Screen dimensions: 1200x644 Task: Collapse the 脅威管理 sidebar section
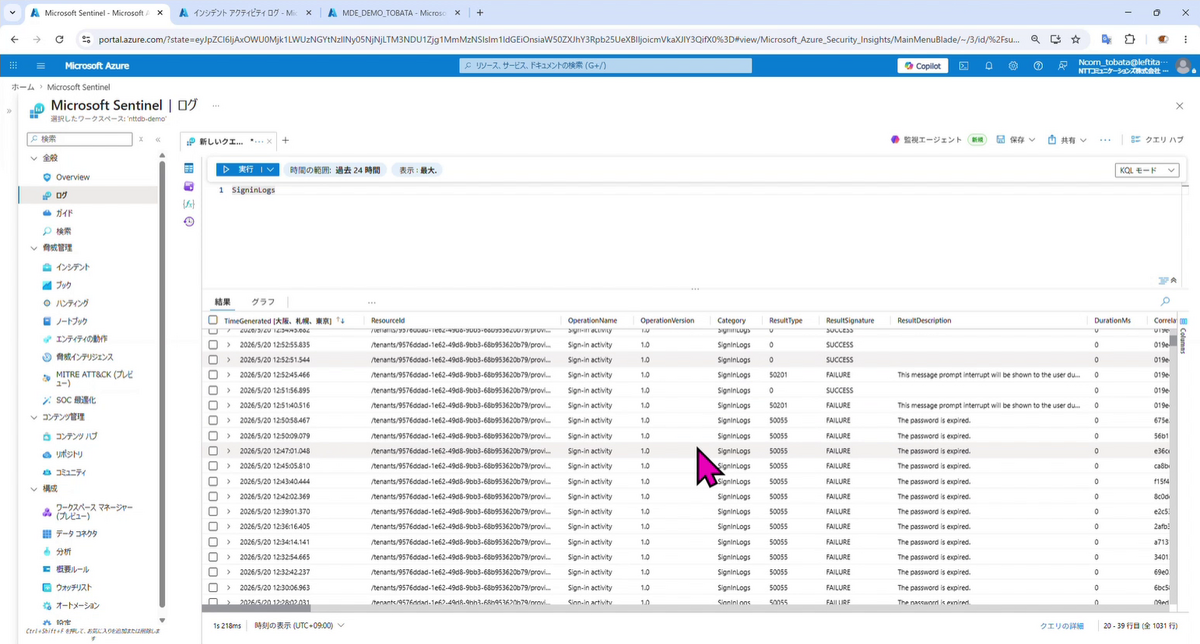[34, 248]
